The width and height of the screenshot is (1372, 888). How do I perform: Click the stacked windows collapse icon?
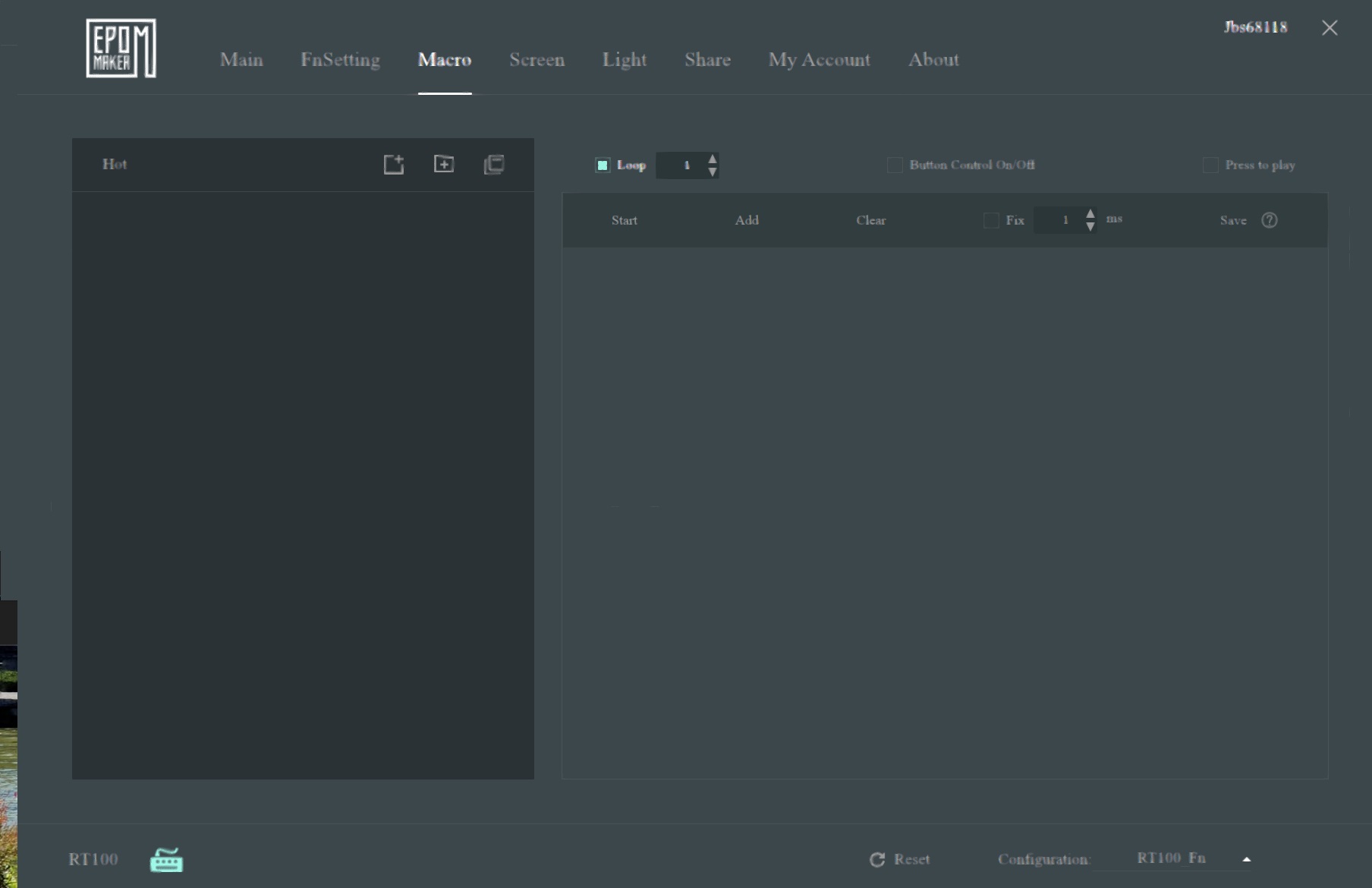494,165
